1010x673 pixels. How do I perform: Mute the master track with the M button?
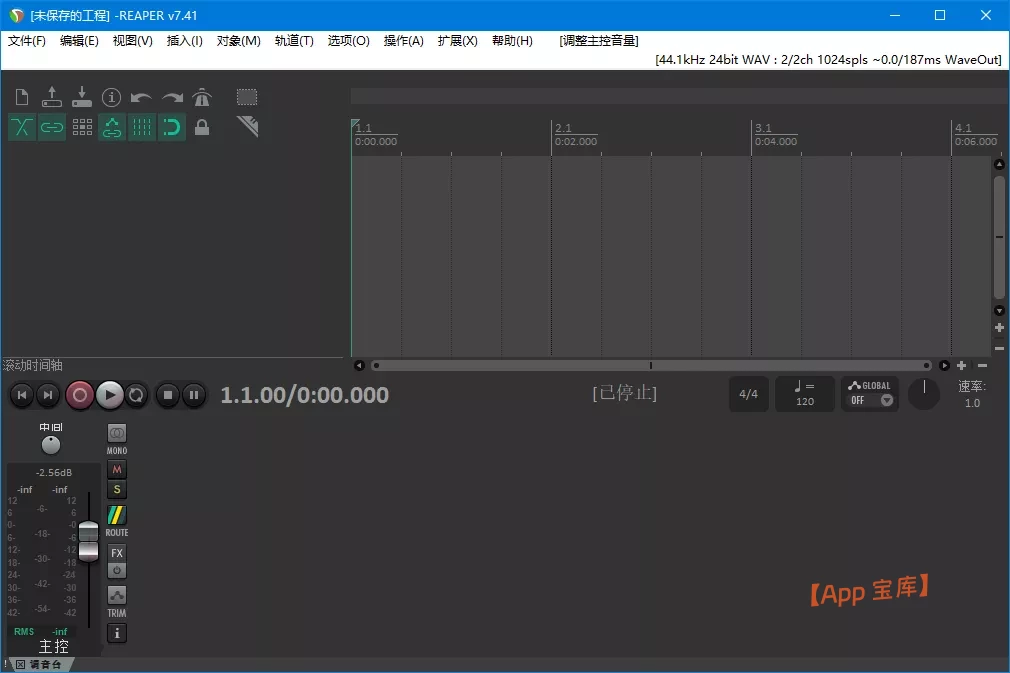(116, 469)
